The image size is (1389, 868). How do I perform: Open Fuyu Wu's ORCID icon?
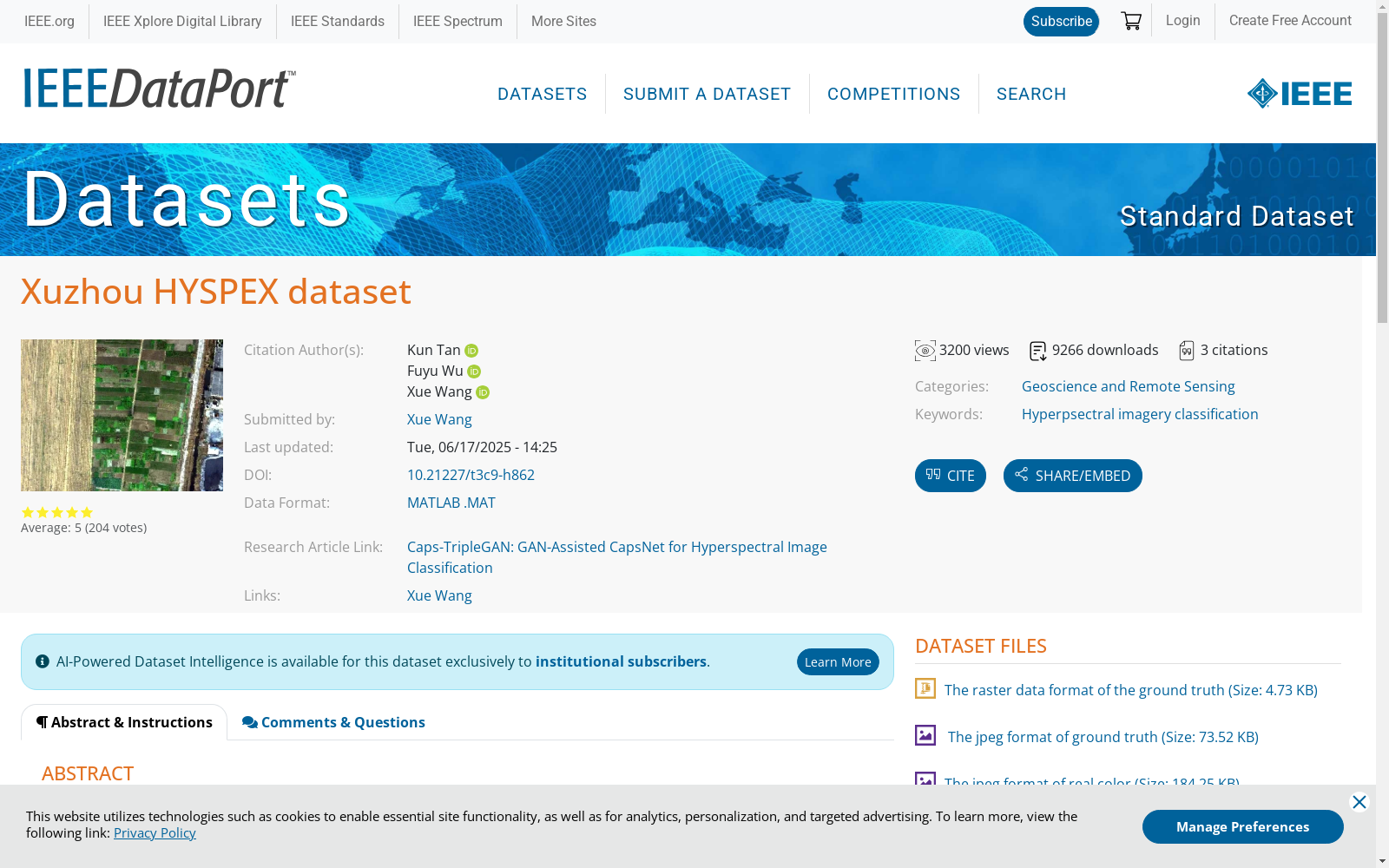(474, 372)
